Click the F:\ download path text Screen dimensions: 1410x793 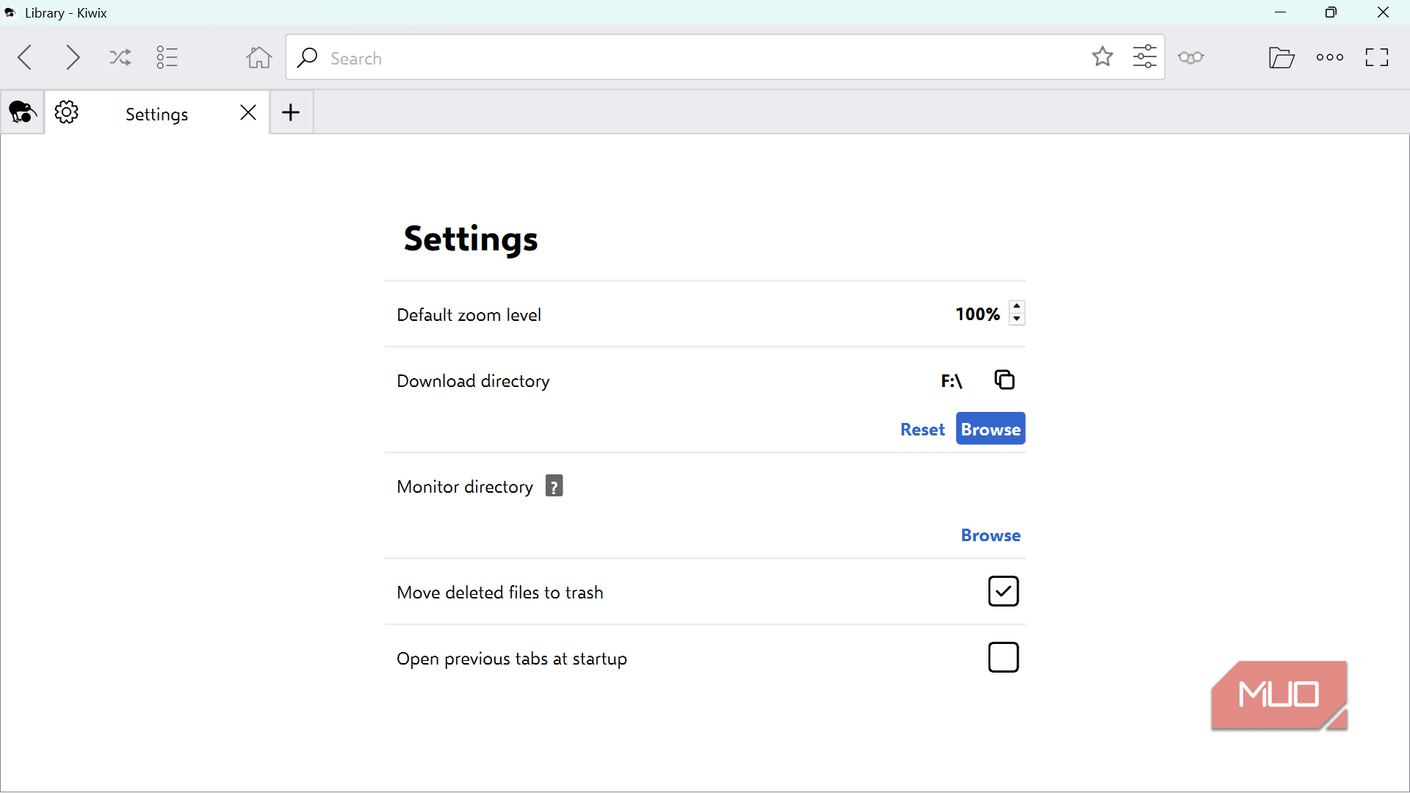coord(951,381)
